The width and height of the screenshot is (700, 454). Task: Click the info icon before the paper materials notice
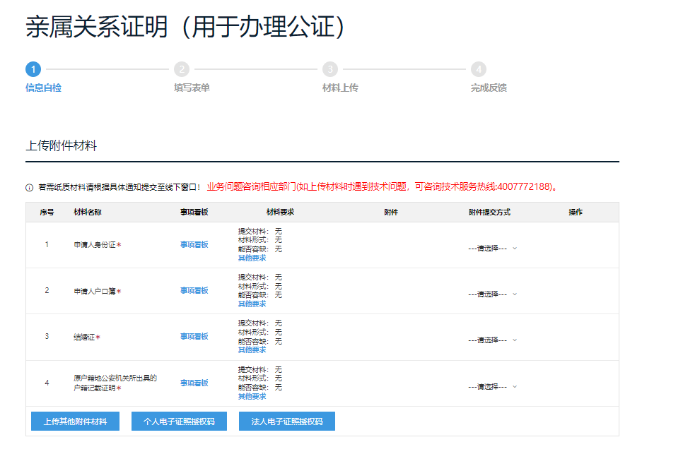pyautogui.click(x=29, y=187)
